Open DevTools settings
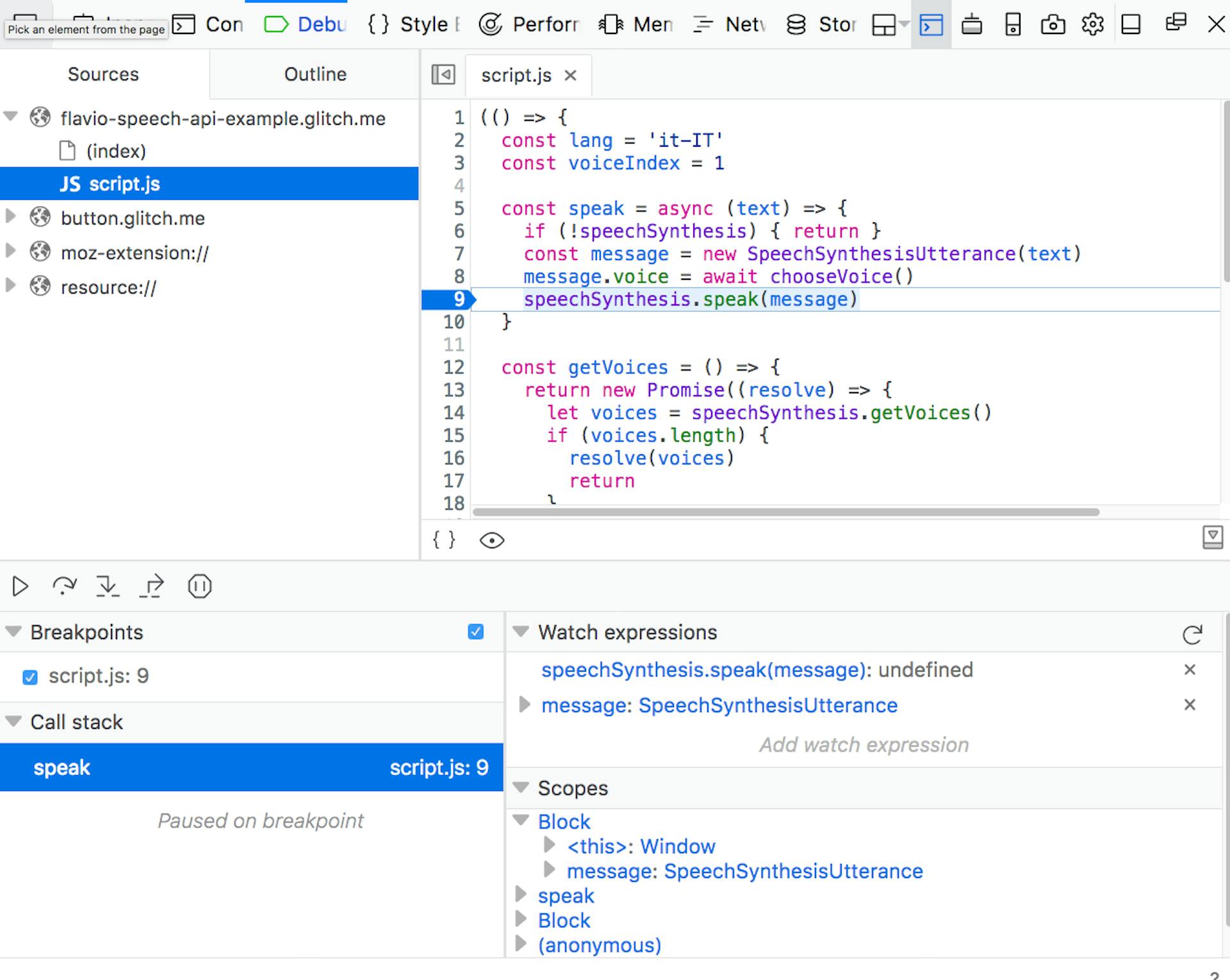This screenshot has width=1230, height=980. tap(1092, 24)
